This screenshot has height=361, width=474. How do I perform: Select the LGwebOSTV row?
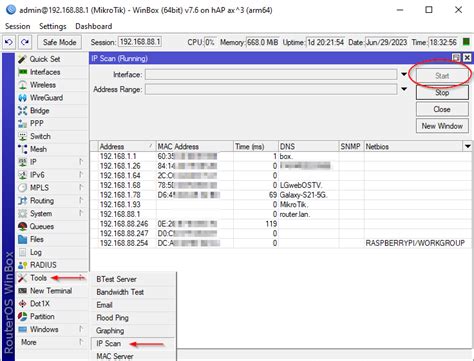pyautogui.click(x=281, y=185)
